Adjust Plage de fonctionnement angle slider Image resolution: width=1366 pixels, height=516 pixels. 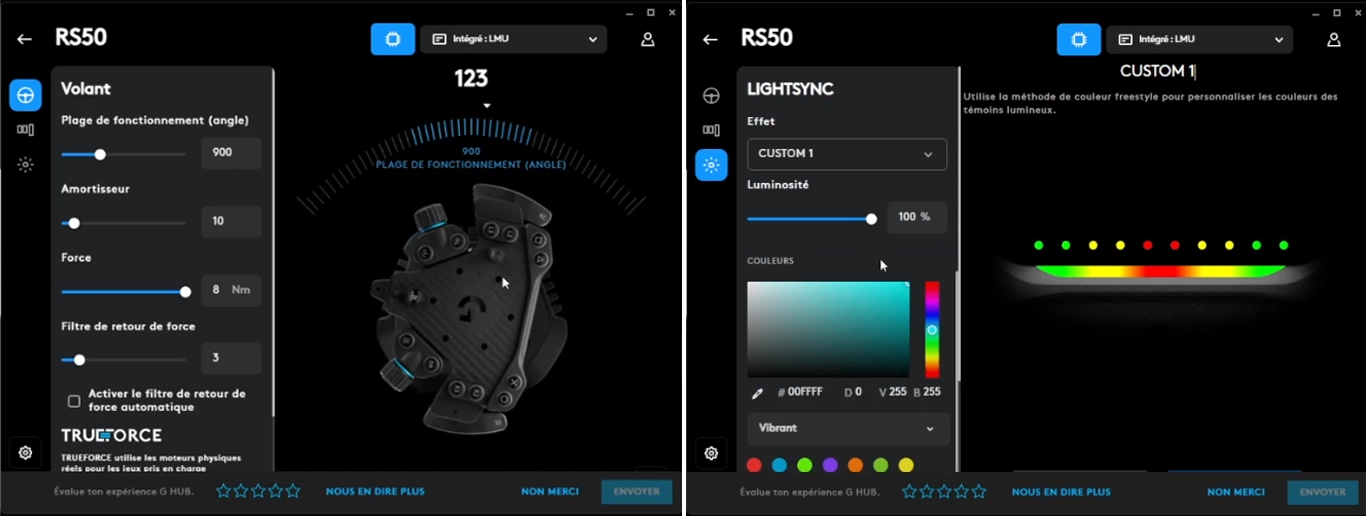pos(100,154)
